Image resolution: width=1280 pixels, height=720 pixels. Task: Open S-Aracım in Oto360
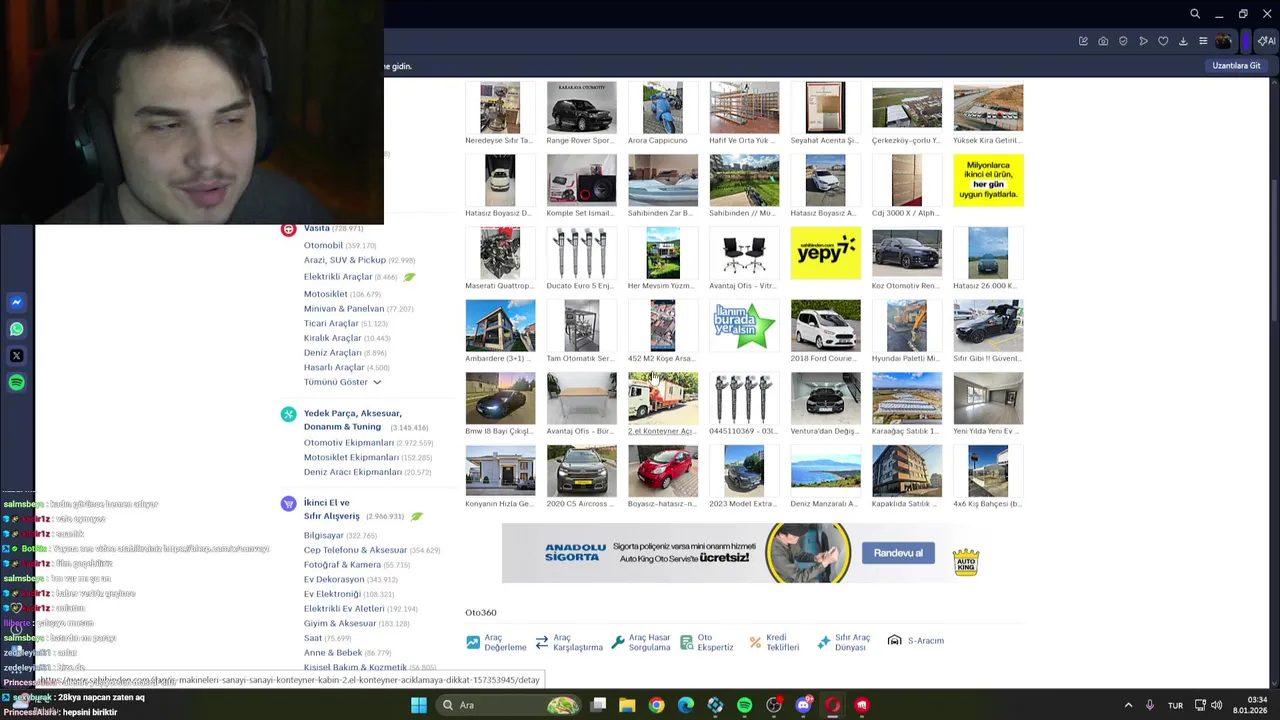pyautogui.click(x=916, y=641)
